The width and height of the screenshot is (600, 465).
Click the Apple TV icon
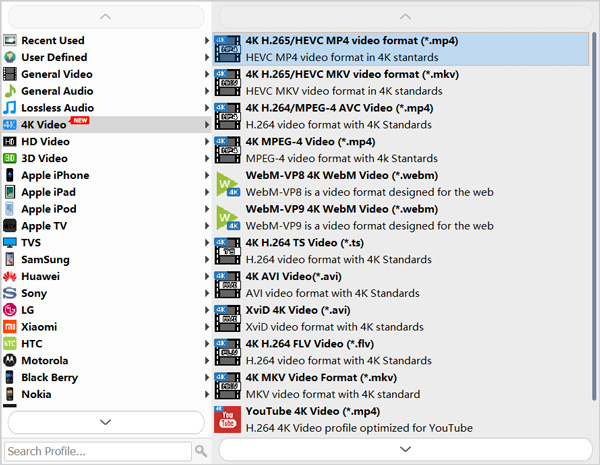(x=10, y=225)
